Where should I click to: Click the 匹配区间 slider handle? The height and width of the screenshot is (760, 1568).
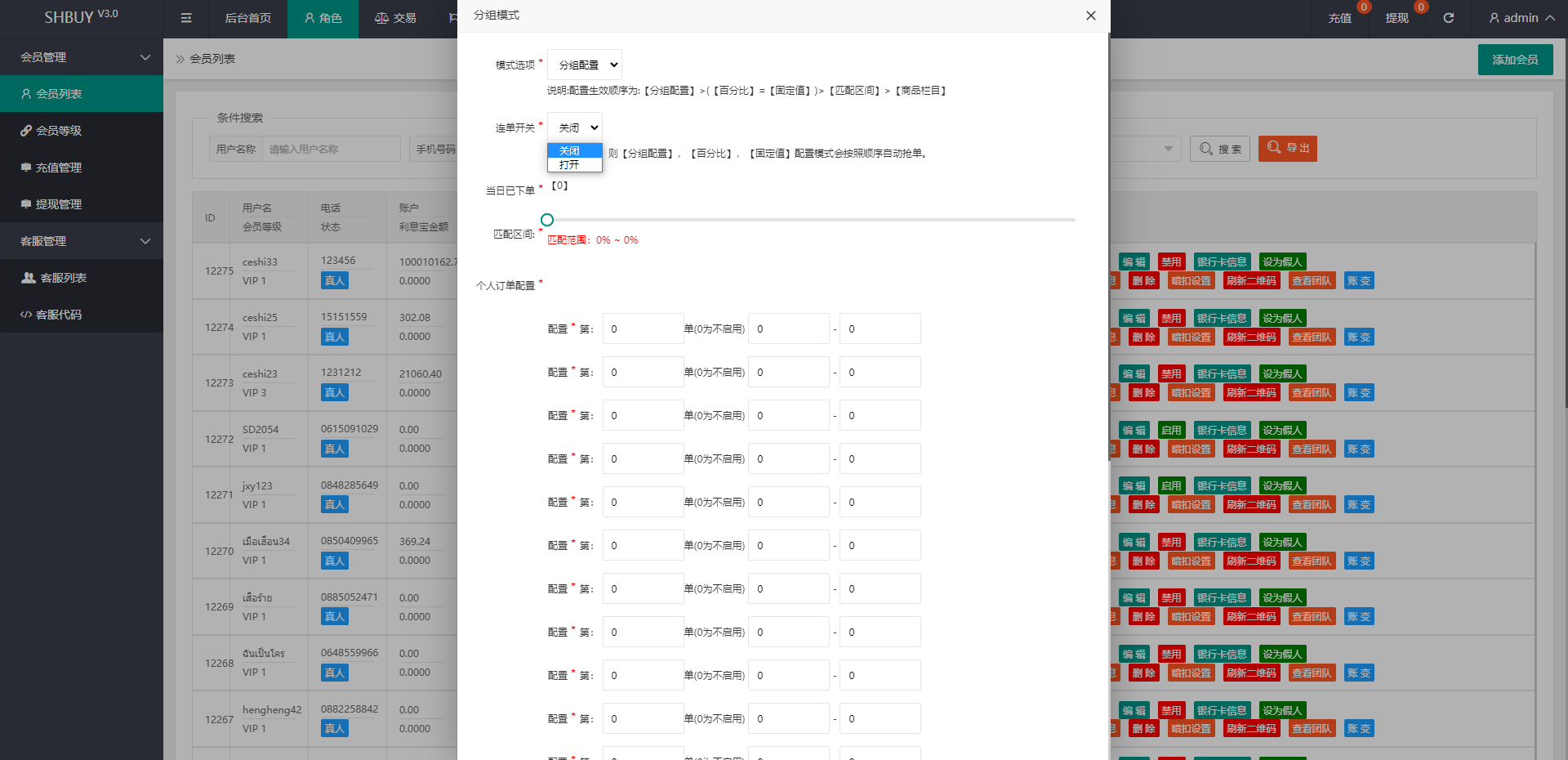[x=547, y=220]
